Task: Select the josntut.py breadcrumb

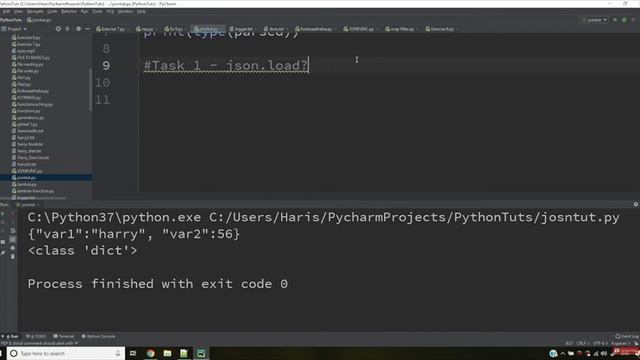Action: pyautogui.click(x=39, y=20)
